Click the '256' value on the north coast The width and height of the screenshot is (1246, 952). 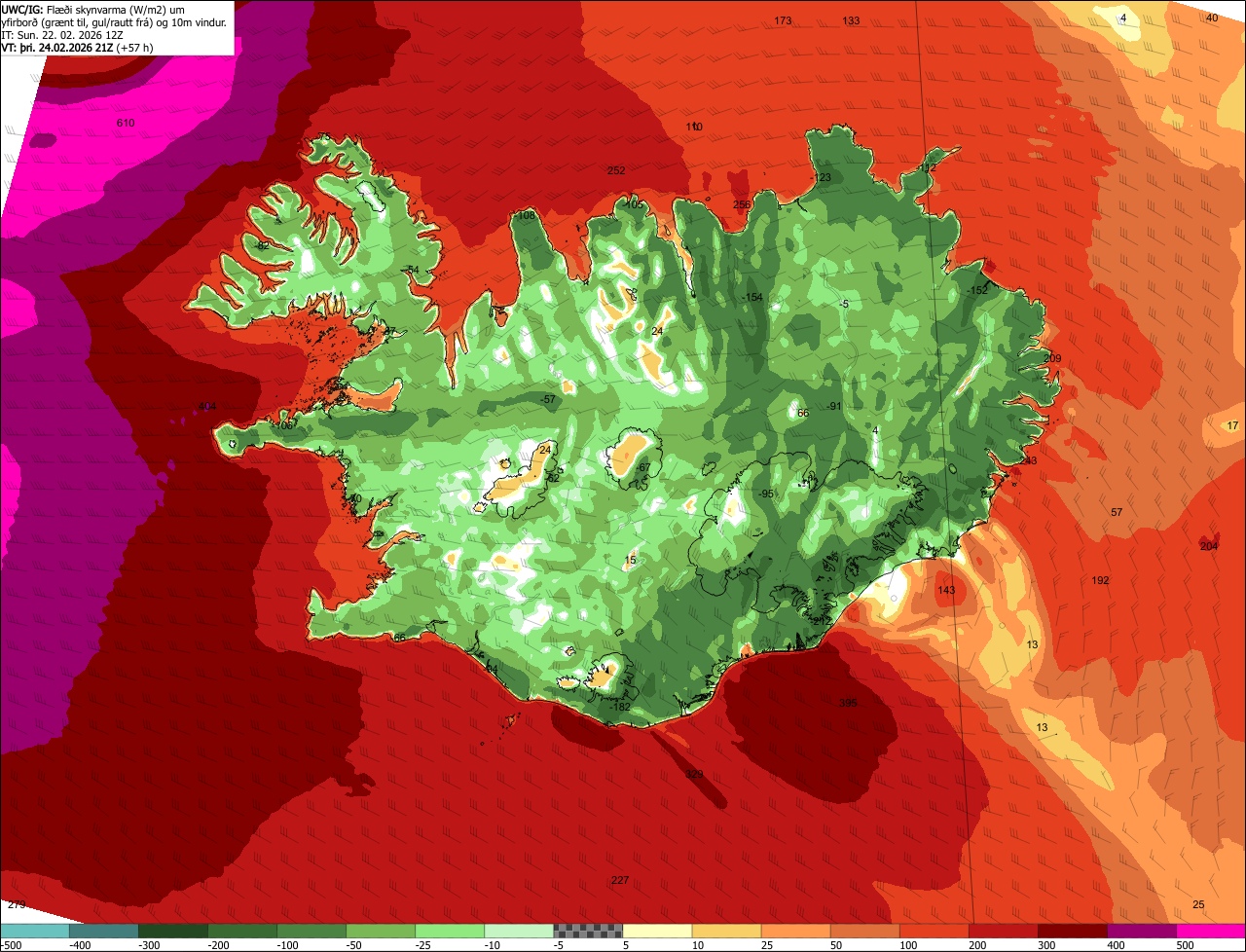click(742, 204)
